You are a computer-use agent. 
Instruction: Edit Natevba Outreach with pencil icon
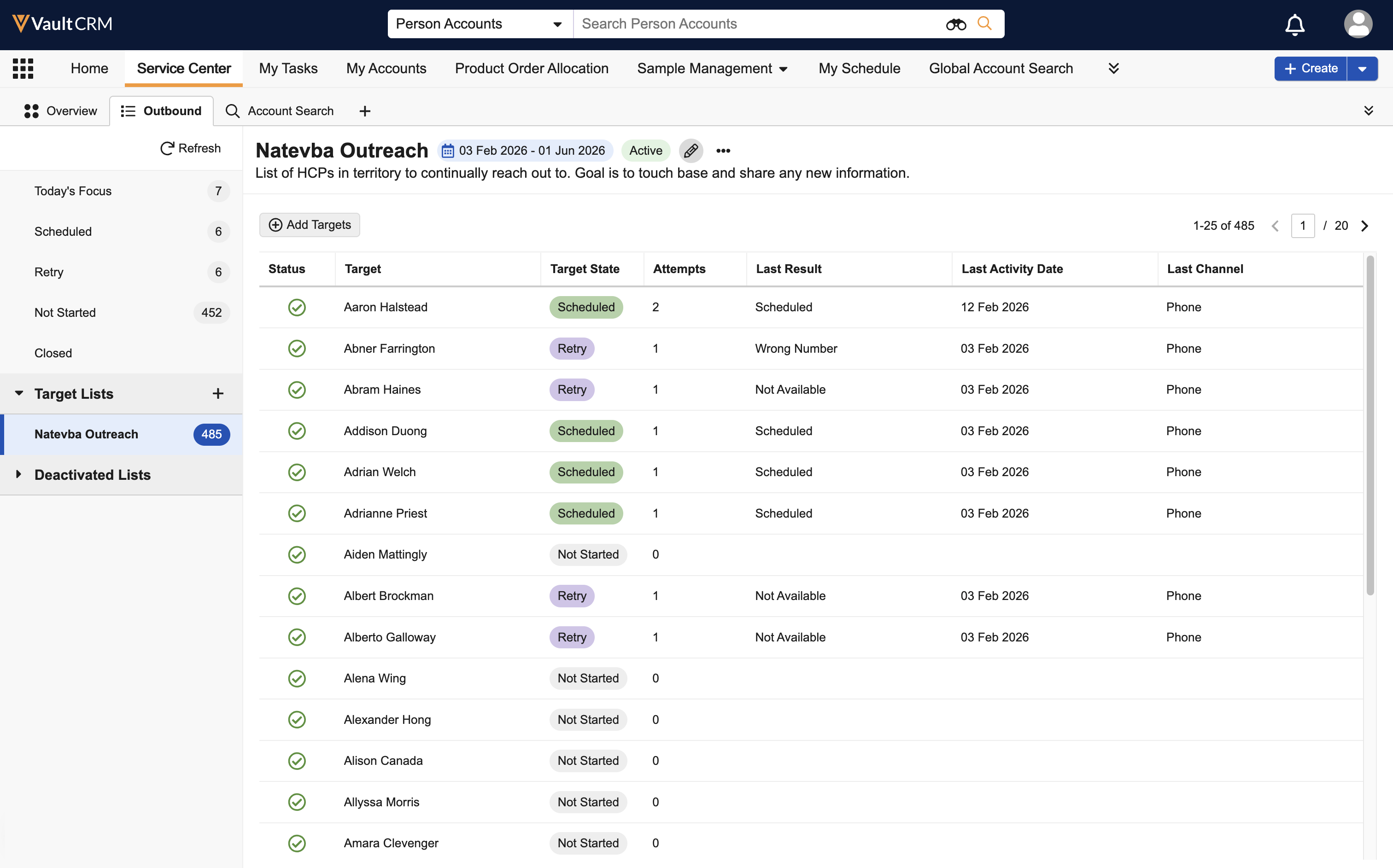[691, 151]
